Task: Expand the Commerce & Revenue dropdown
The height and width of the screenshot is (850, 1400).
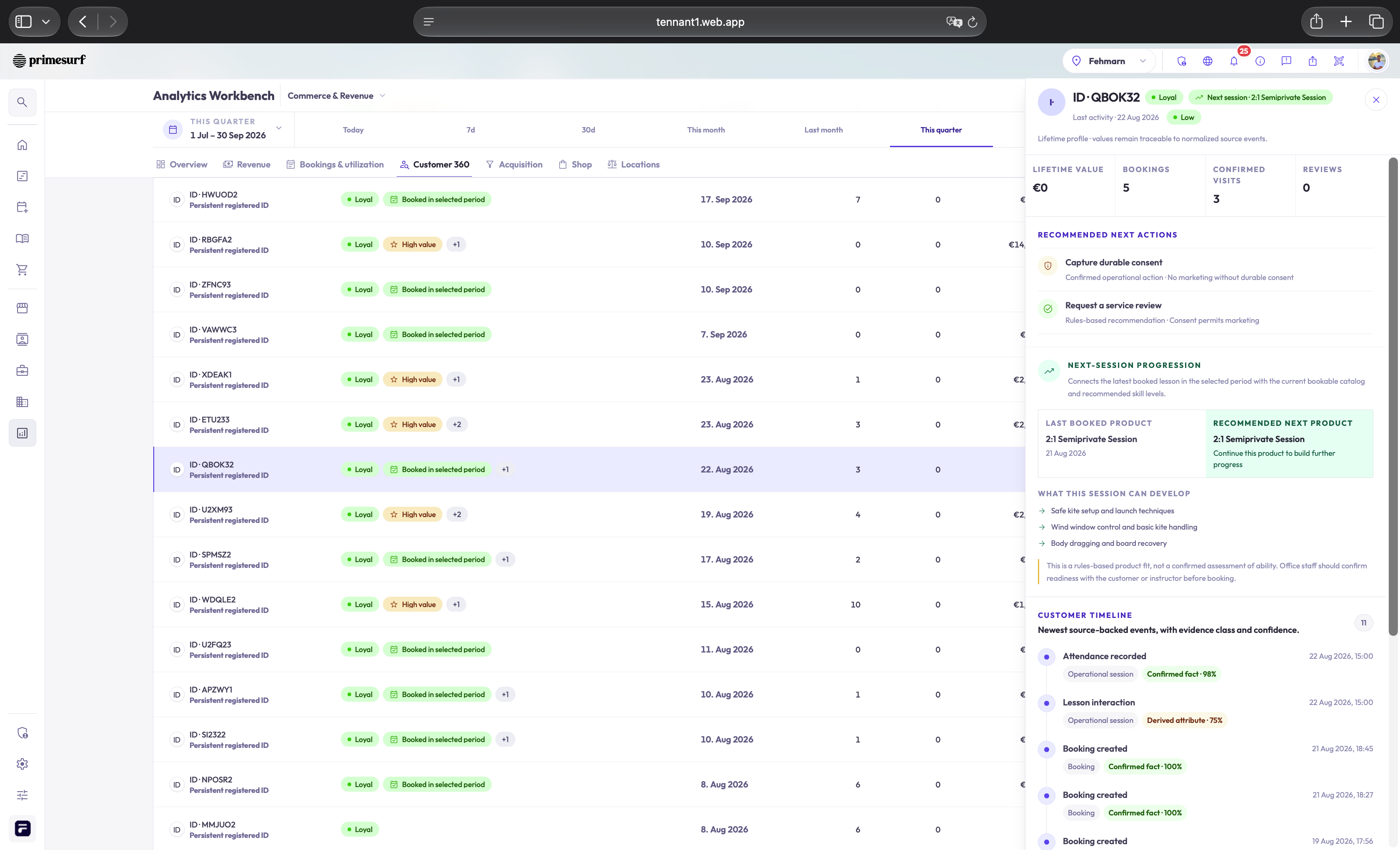Action: [x=336, y=95]
